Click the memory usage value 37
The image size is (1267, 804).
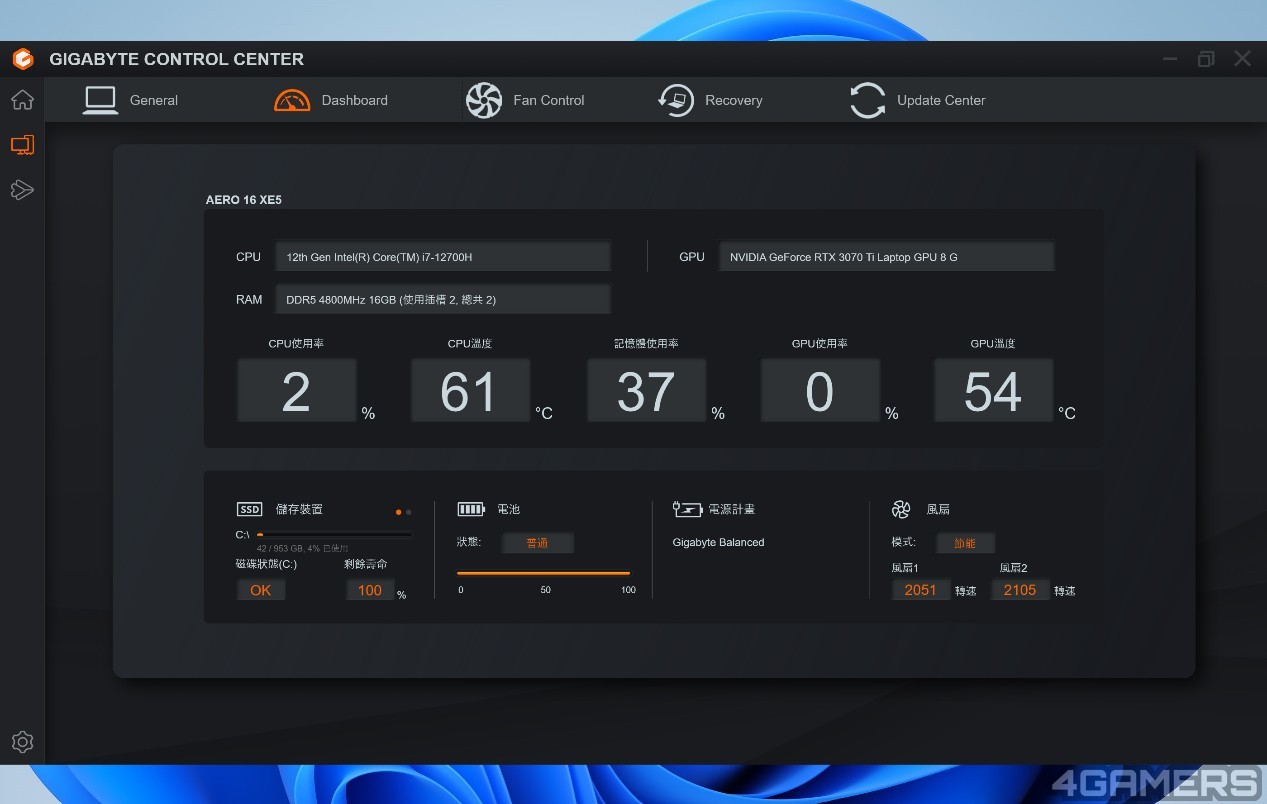point(646,391)
